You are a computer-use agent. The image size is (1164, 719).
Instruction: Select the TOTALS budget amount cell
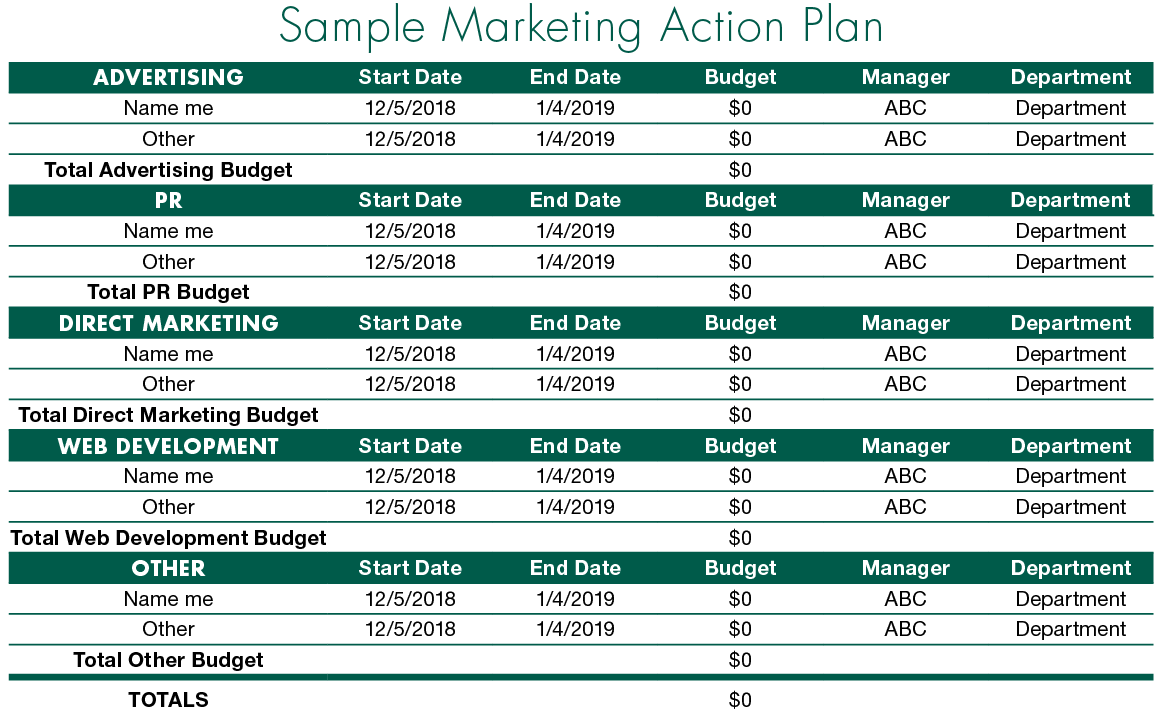tap(740, 700)
